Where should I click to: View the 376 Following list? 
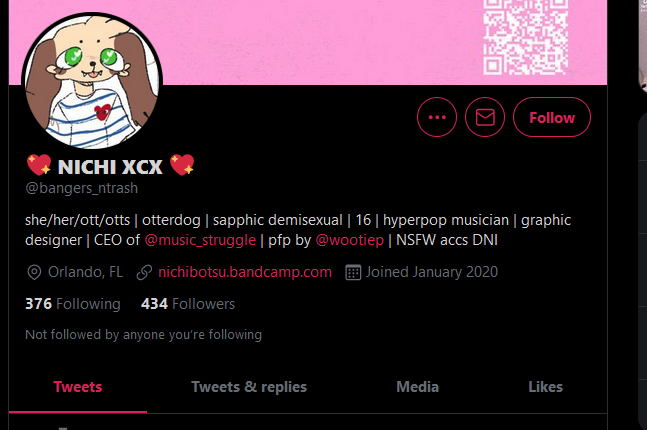click(x=73, y=304)
